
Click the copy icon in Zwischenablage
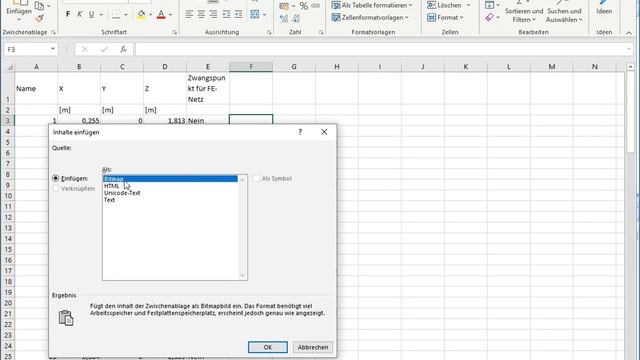click(x=40, y=6)
